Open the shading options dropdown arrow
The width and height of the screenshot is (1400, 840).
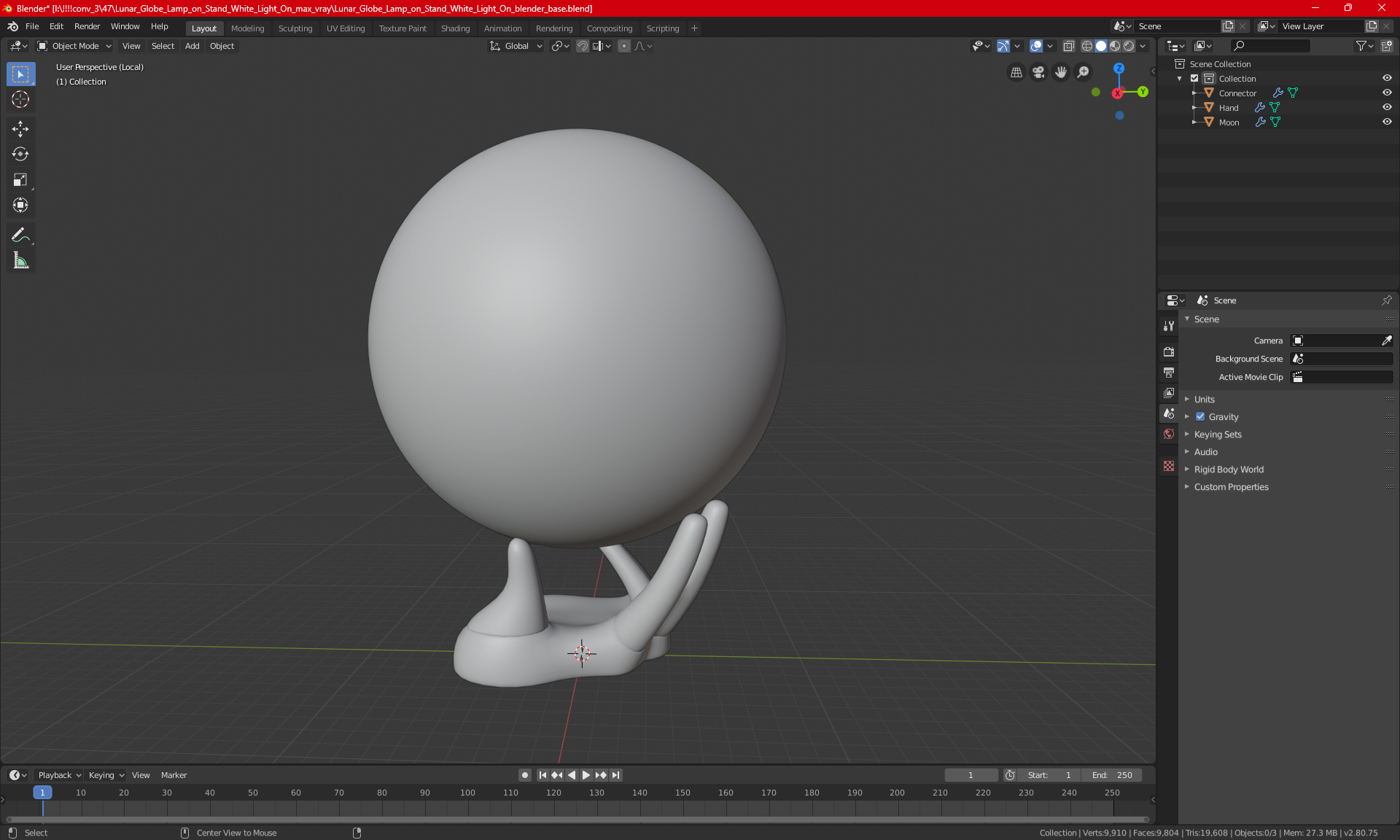pos(1143,46)
